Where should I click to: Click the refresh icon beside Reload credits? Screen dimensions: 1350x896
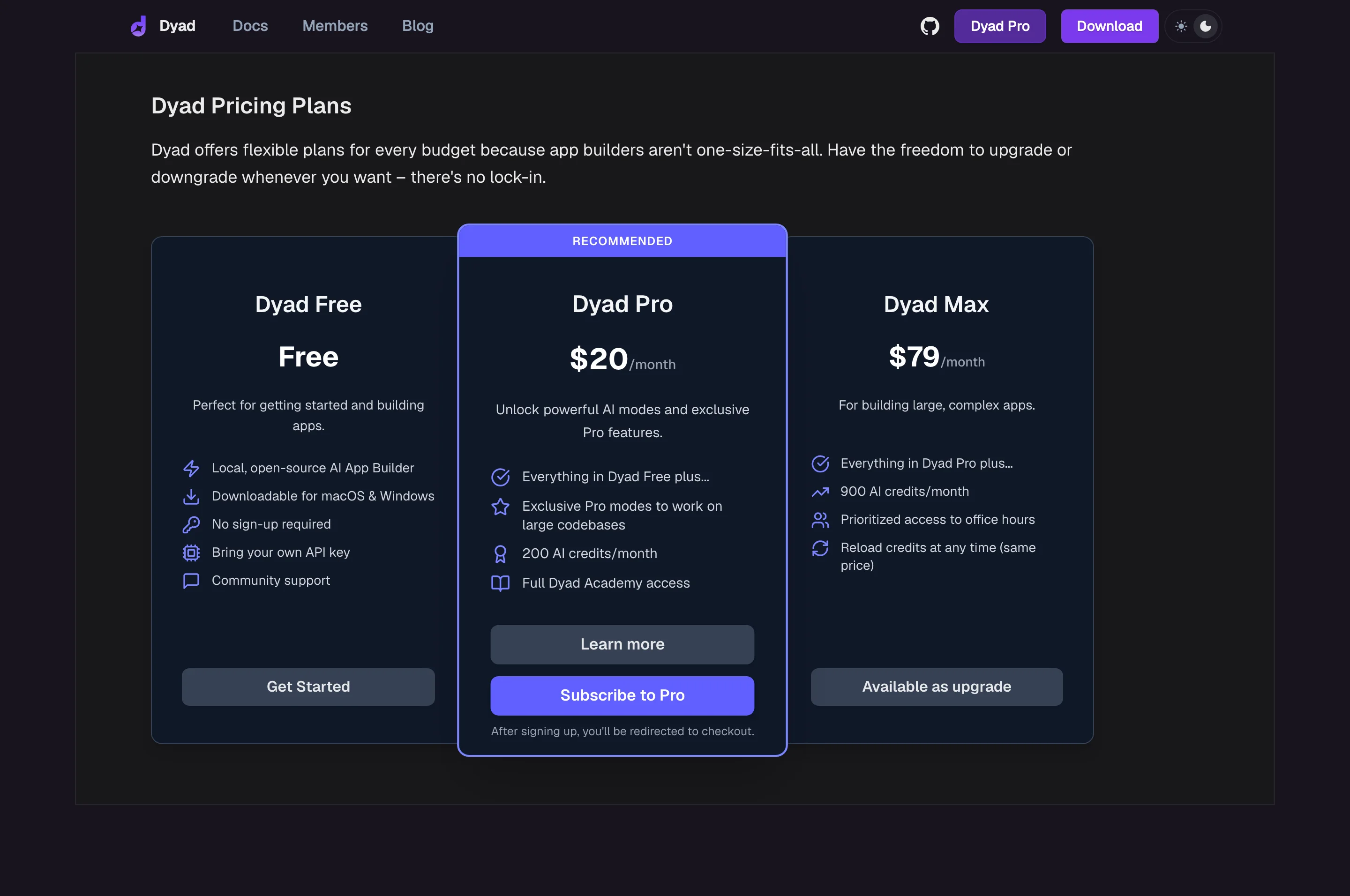pyautogui.click(x=819, y=548)
